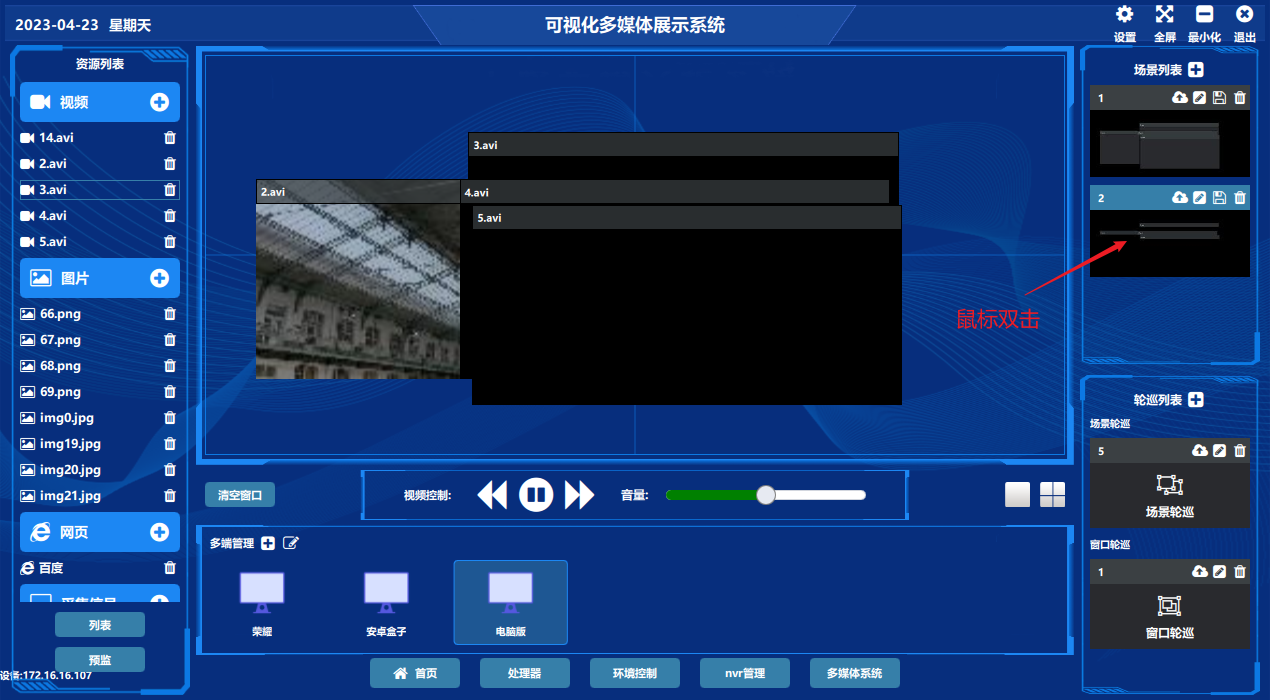The height and width of the screenshot is (700, 1270).
Task: Upload scene 2 with its cloud icon
Action: point(1180,198)
